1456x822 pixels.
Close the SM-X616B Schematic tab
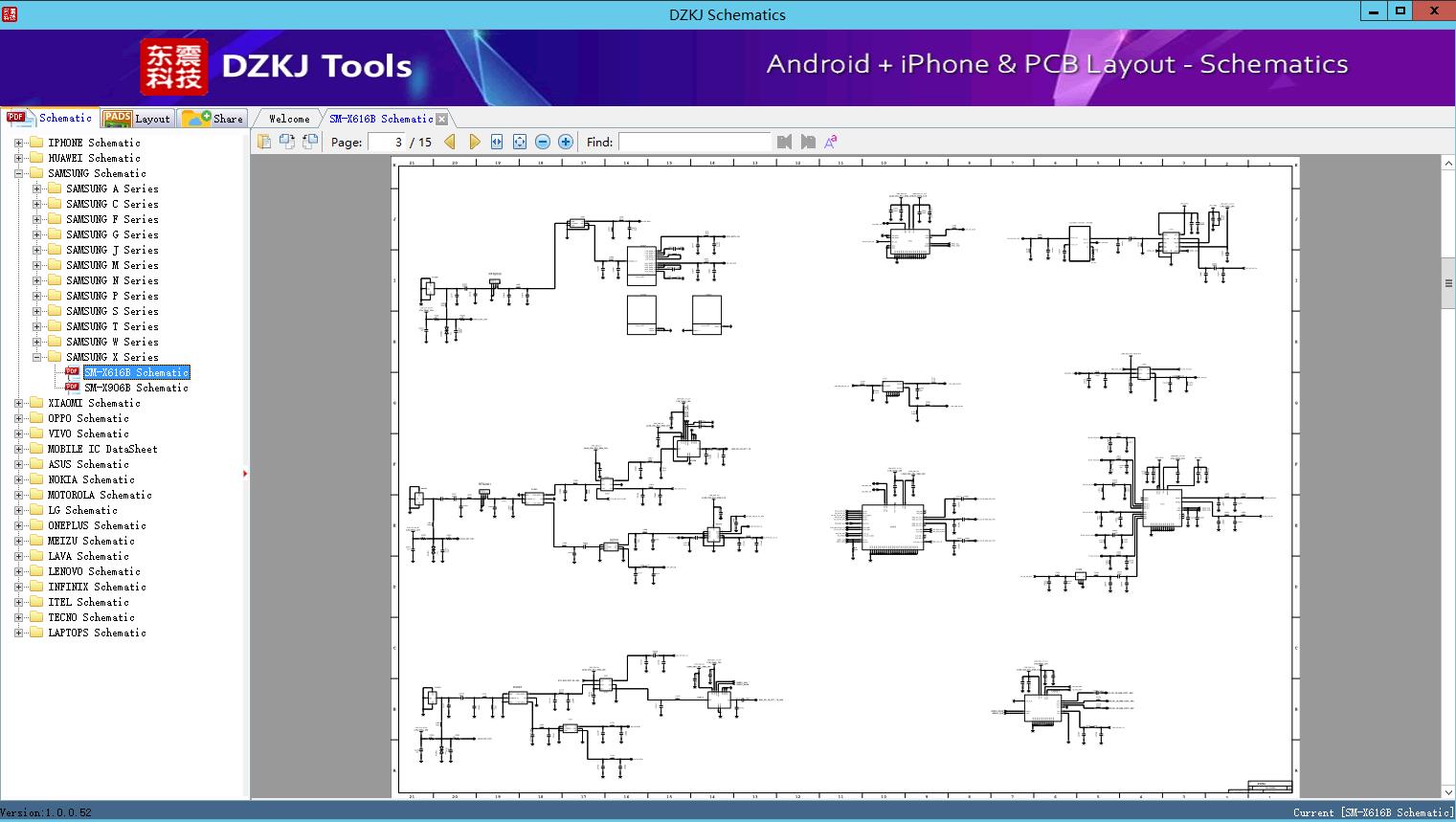[441, 119]
